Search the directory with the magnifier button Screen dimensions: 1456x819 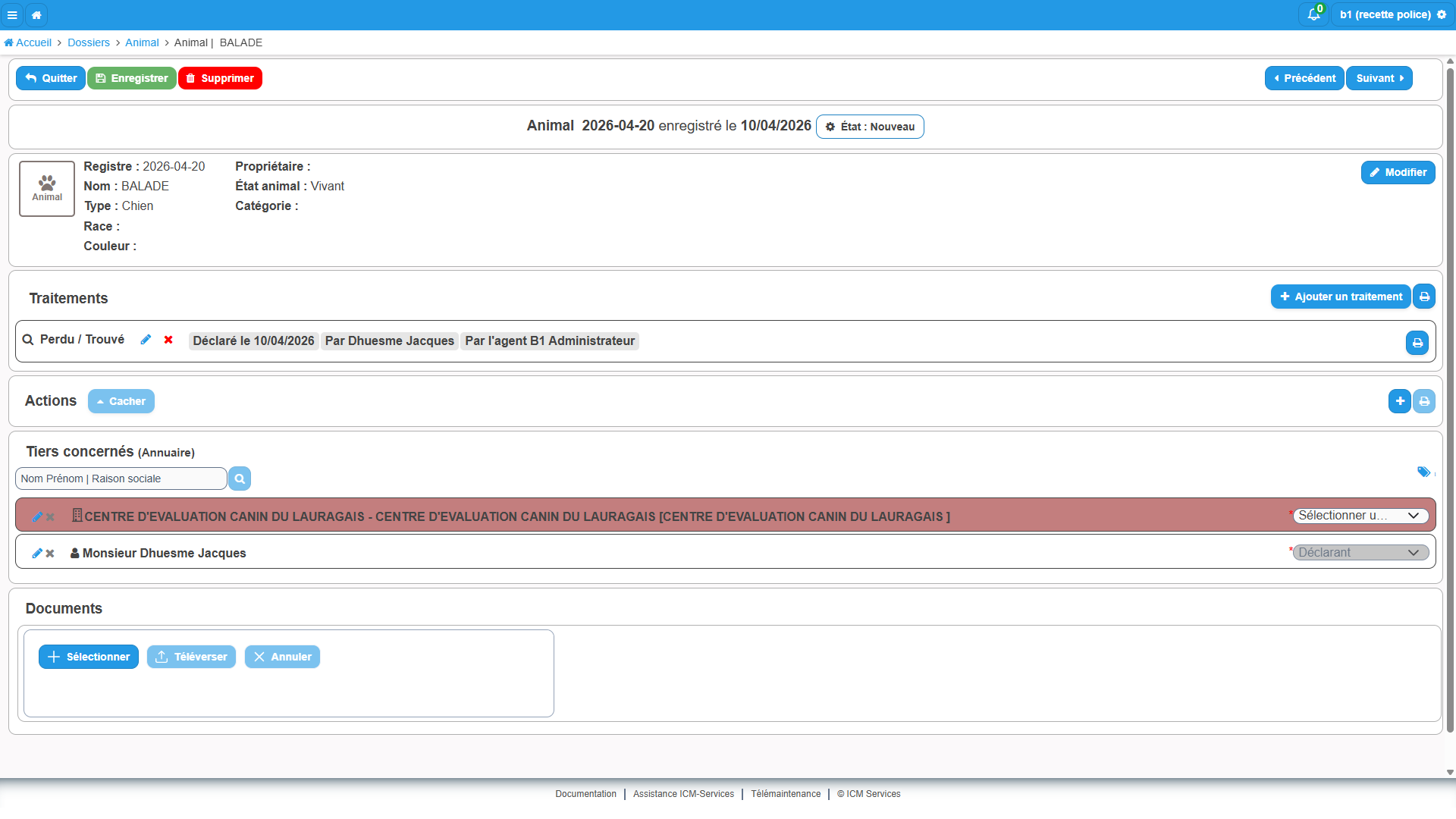click(x=240, y=479)
